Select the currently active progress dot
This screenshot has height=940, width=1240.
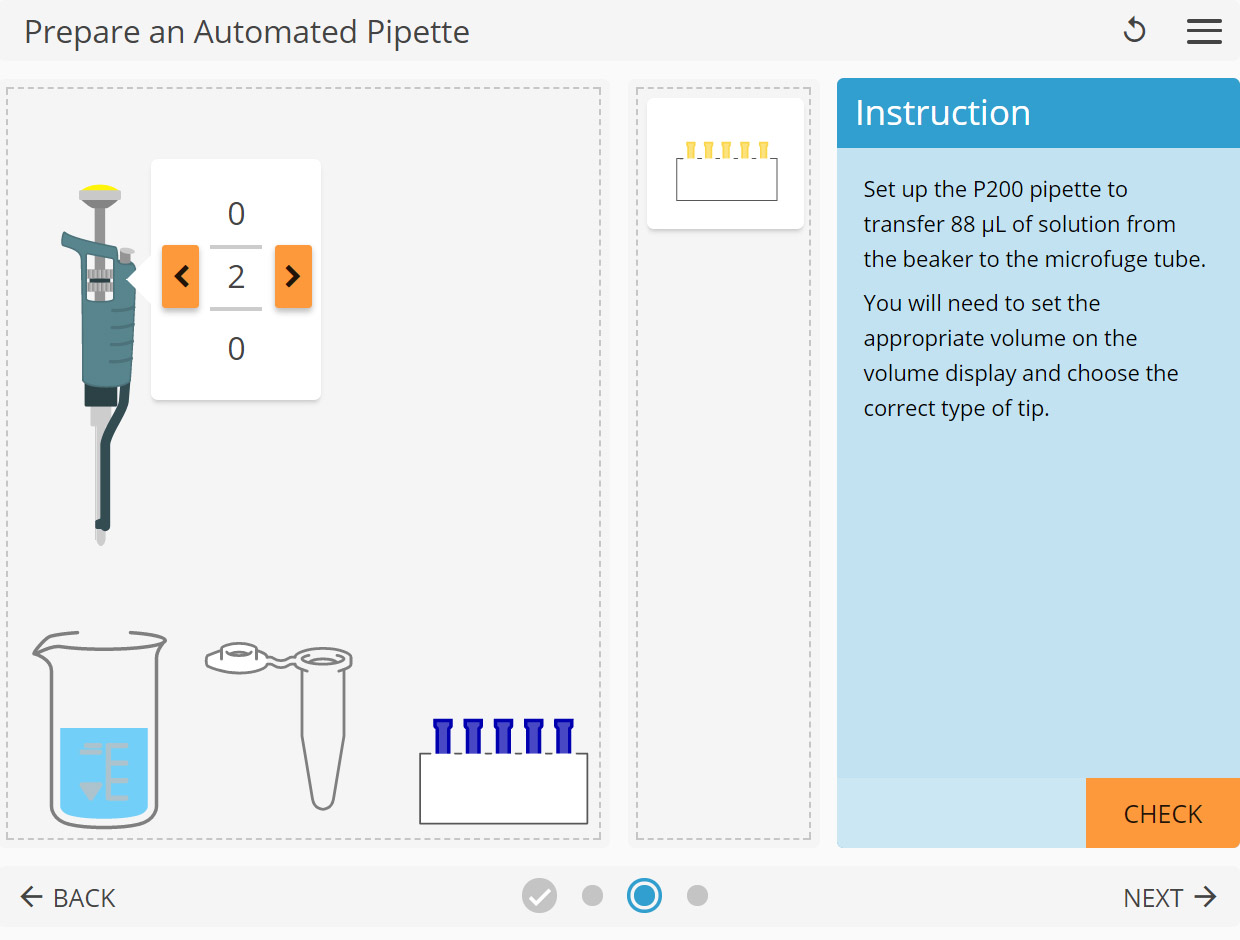(645, 896)
